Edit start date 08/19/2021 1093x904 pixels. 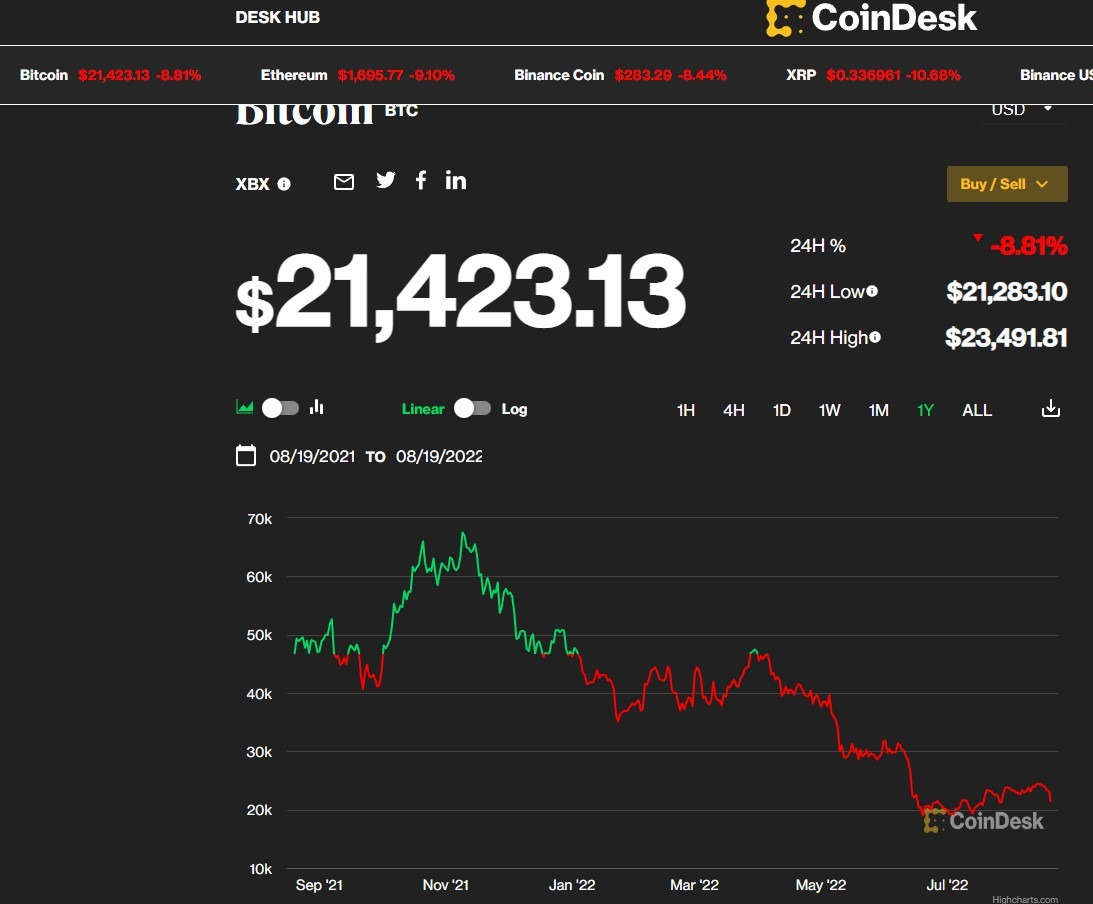[312, 457]
